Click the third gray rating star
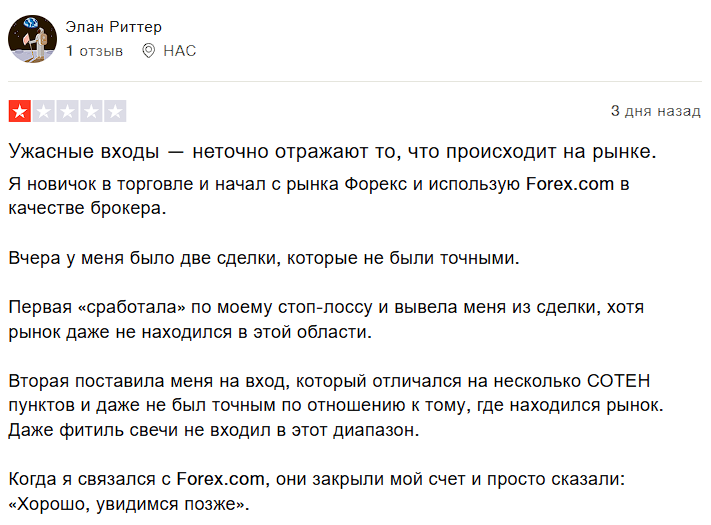The height and width of the screenshot is (525, 711). [x=67, y=111]
